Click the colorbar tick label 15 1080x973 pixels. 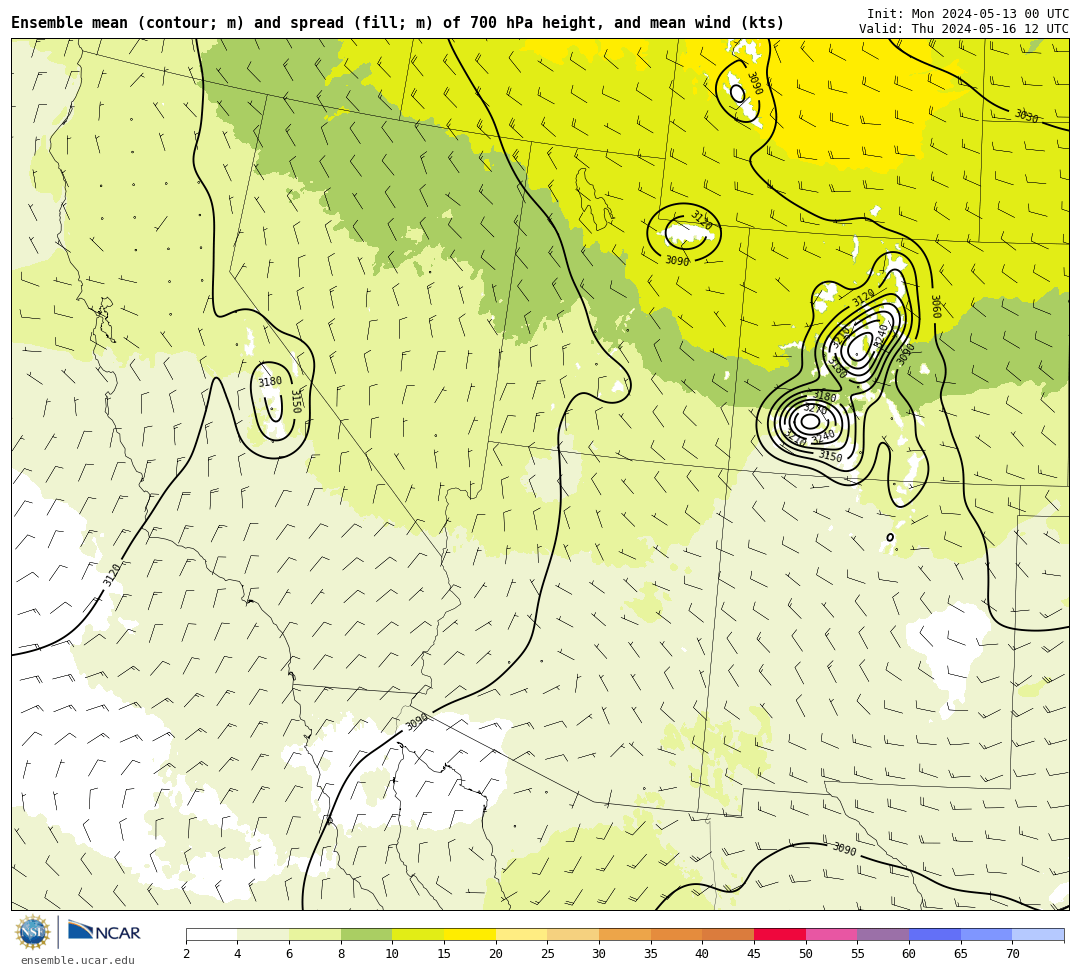point(444,954)
